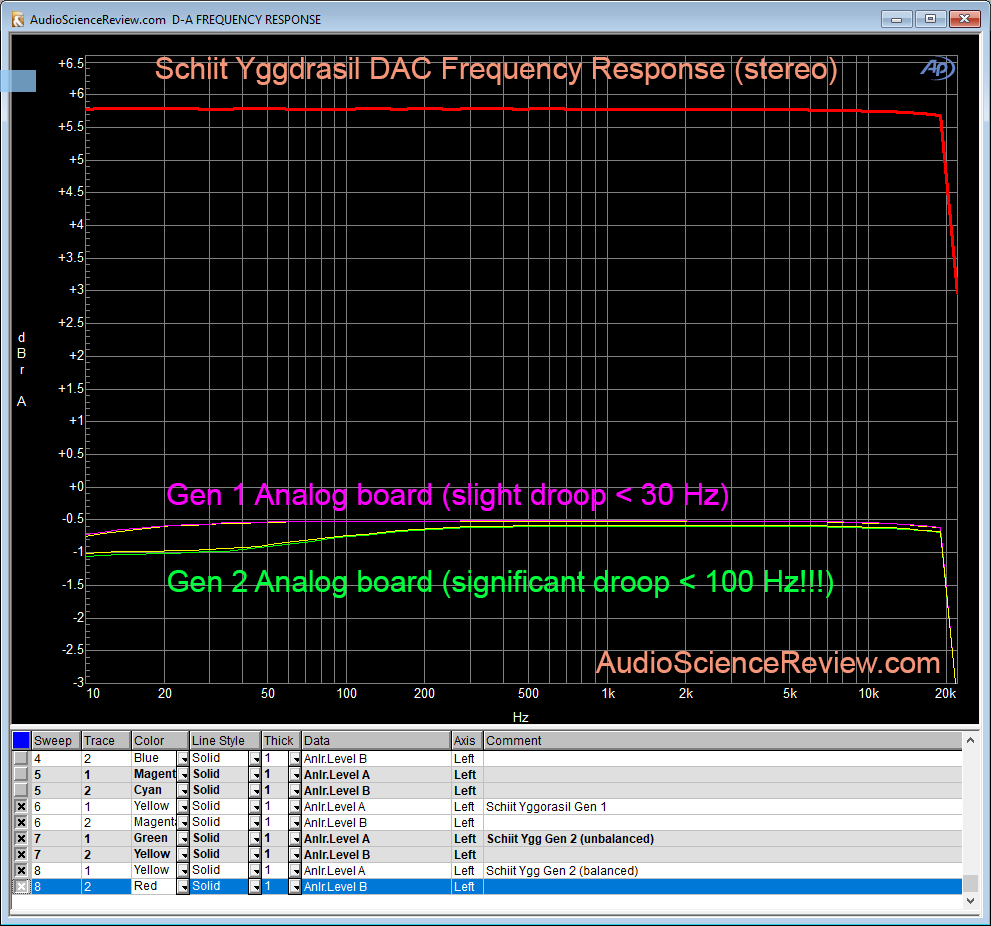Click the legend scrollbar down arrow
991x926 pixels.
(x=971, y=901)
